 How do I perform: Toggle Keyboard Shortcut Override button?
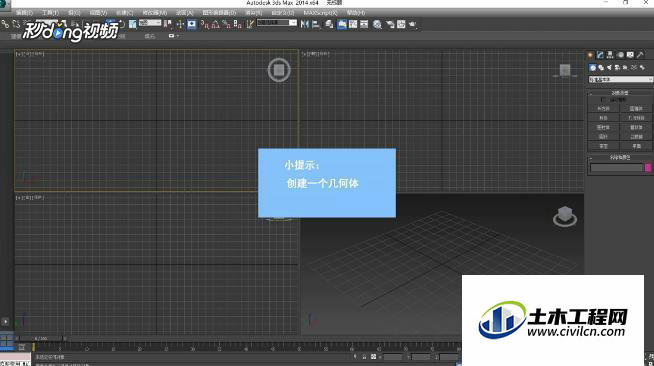pos(192,24)
